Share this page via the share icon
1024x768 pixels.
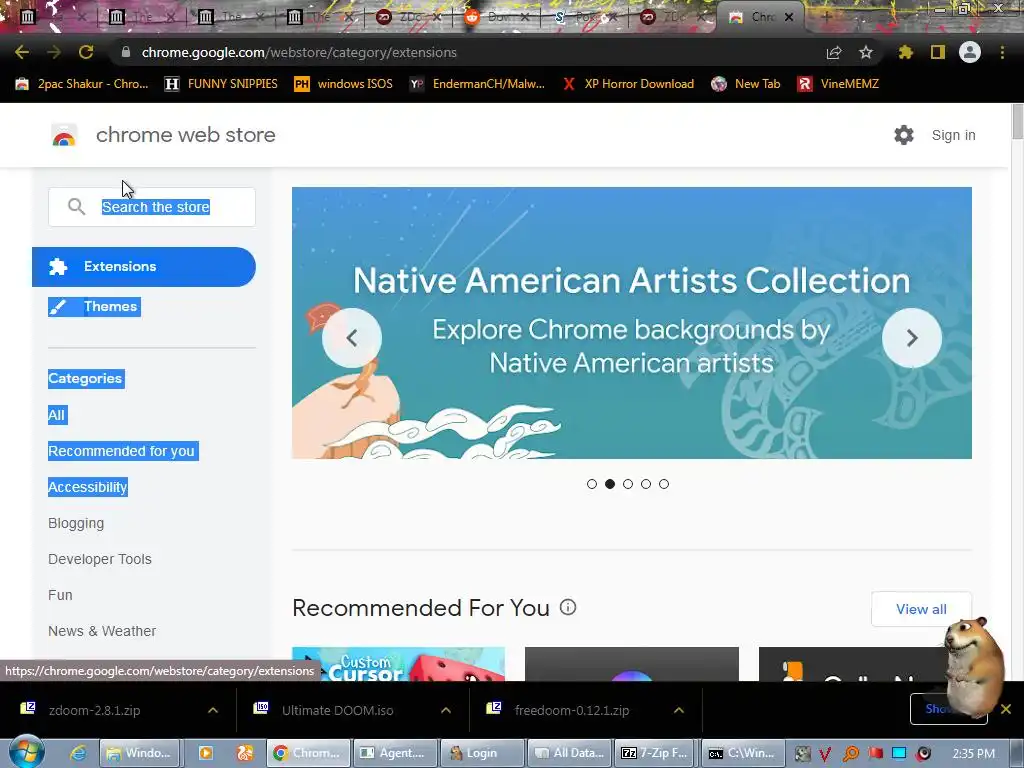coord(833,52)
